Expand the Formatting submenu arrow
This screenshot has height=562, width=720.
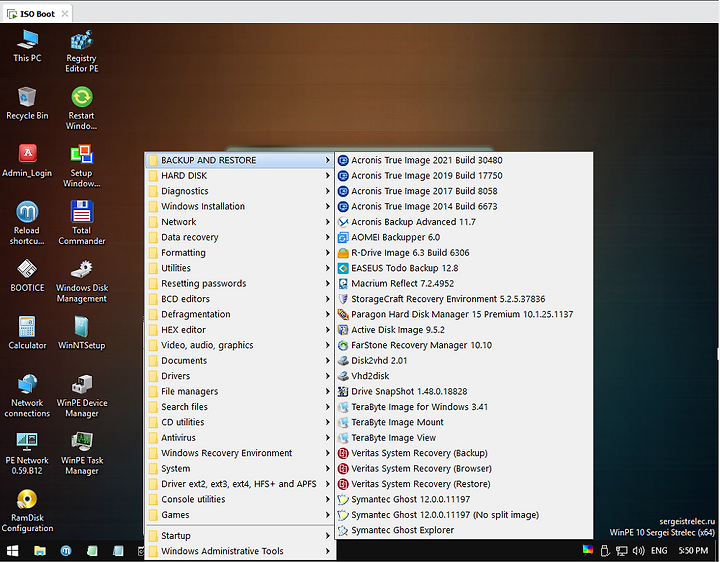[x=327, y=253]
